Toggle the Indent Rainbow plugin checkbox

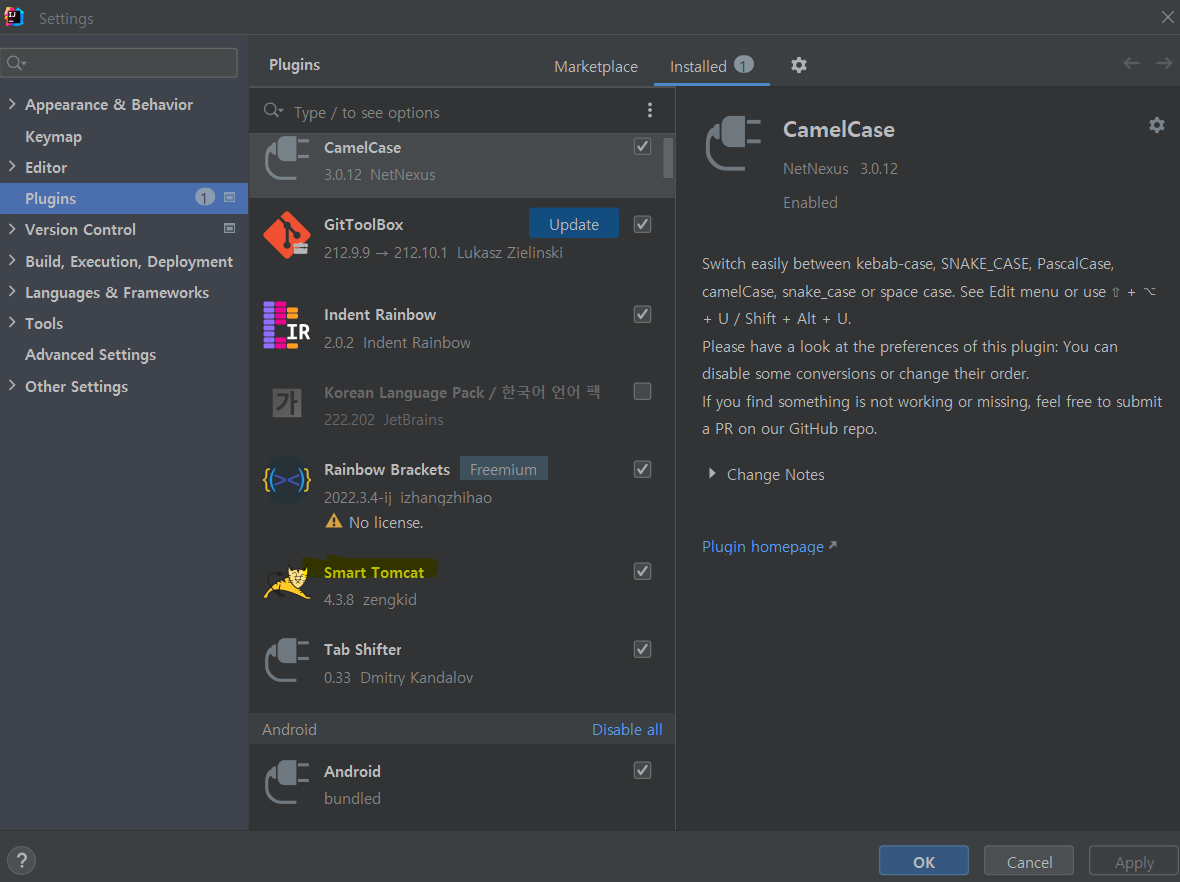coord(642,314)
